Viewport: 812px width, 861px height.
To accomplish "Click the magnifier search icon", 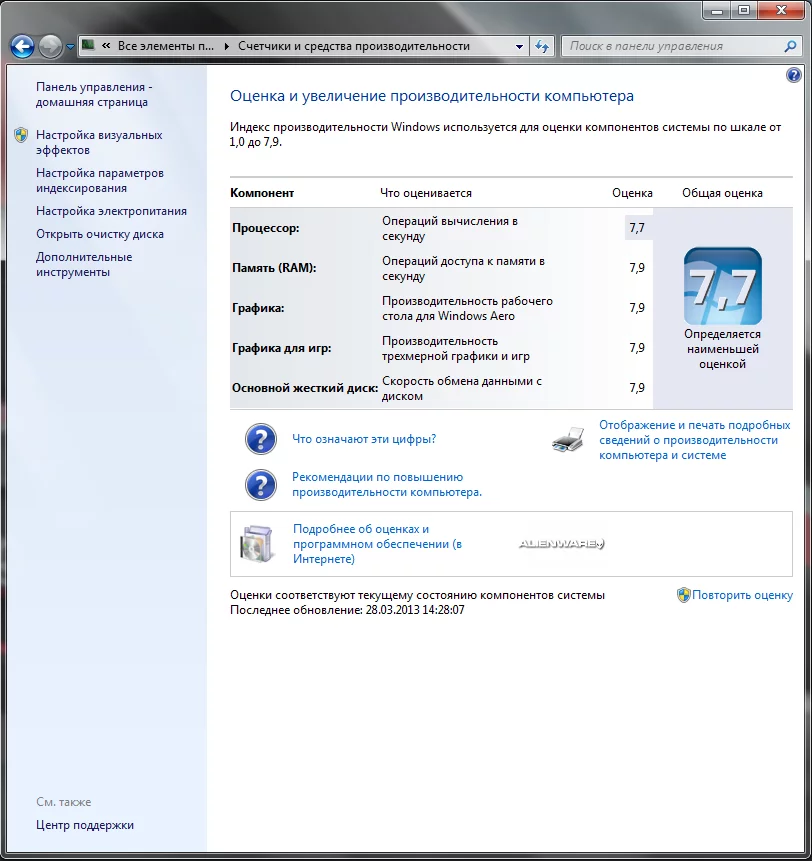I will pyautogui.click(x=790, y=46).
